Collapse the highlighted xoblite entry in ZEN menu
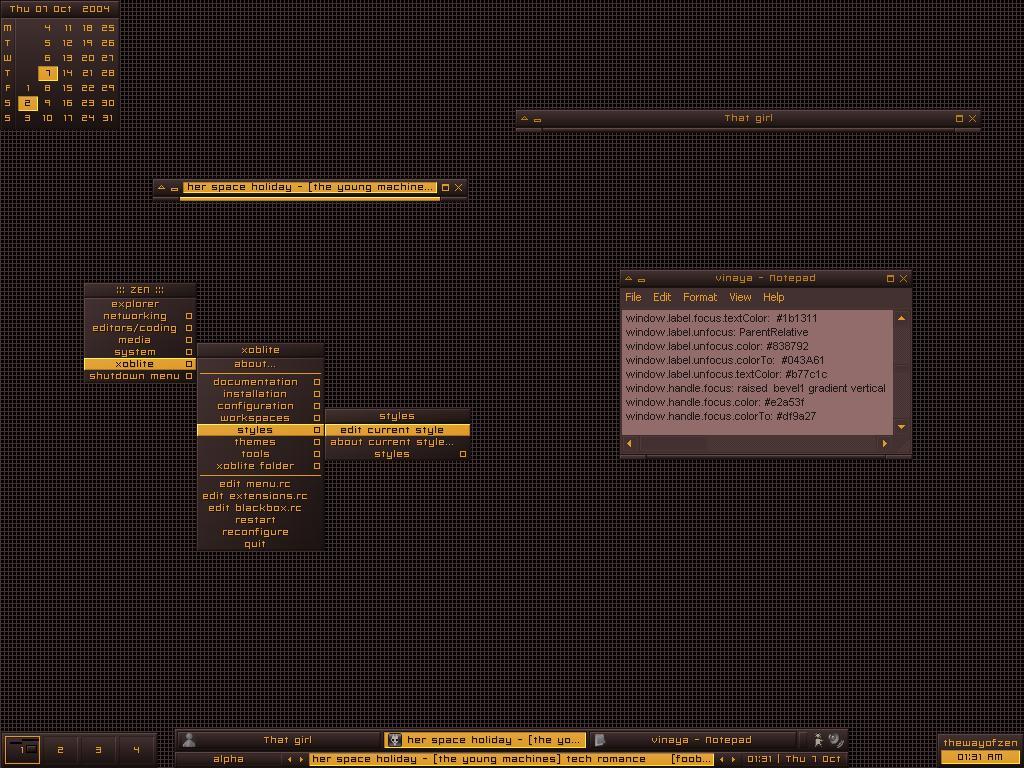1024x768 pixels. 140,364
